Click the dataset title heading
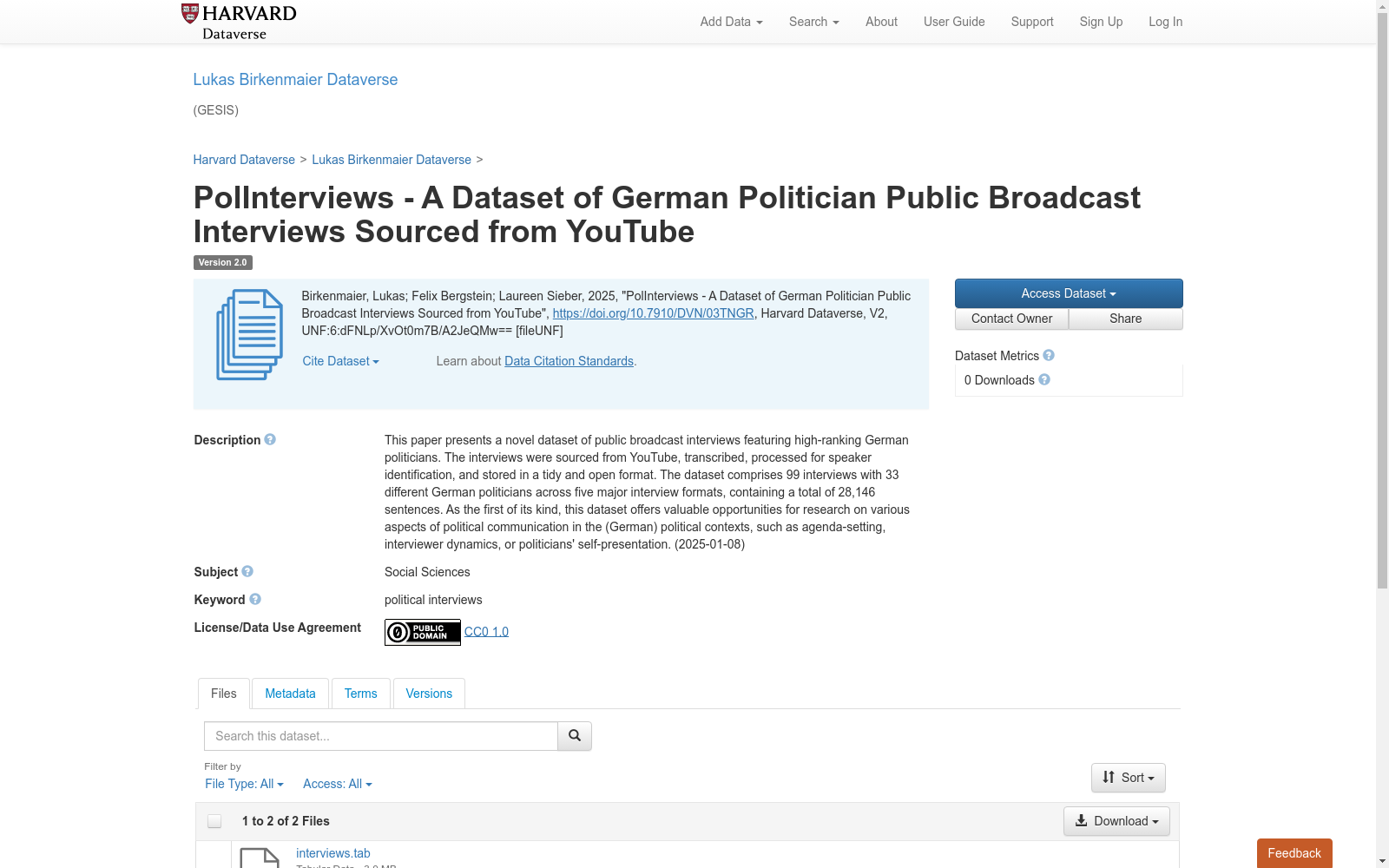This screenshot has width=1389, height=868. click(667, 214)
